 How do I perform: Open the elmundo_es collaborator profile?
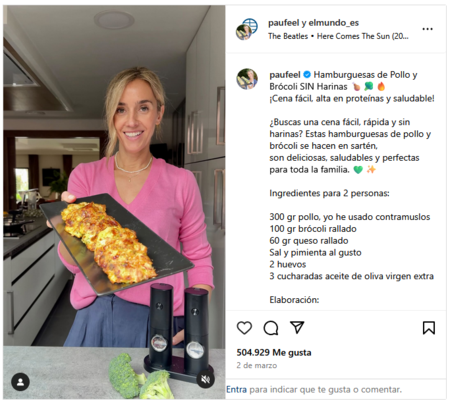pos(334,23)
